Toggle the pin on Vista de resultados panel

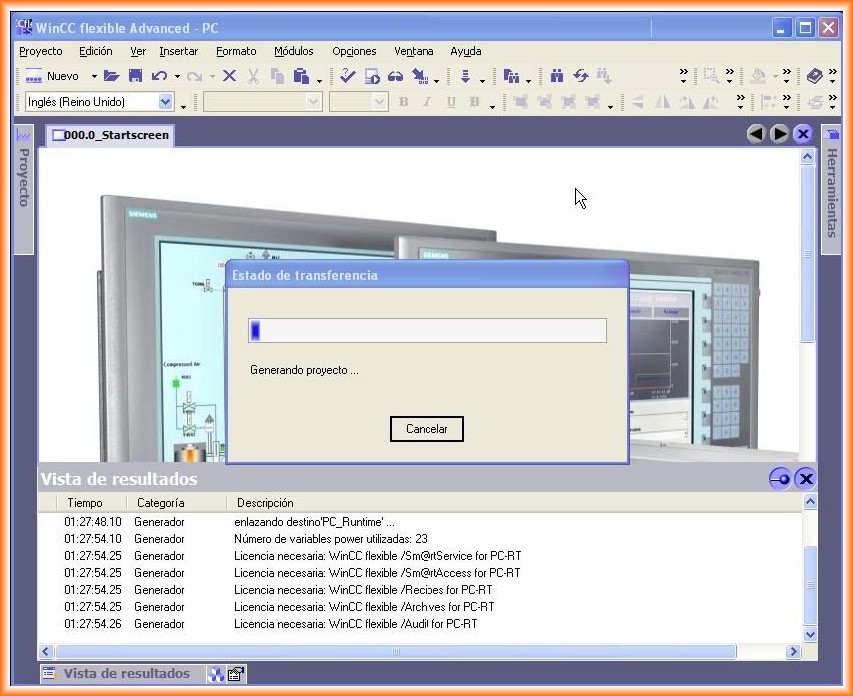(x=780, y=479)
